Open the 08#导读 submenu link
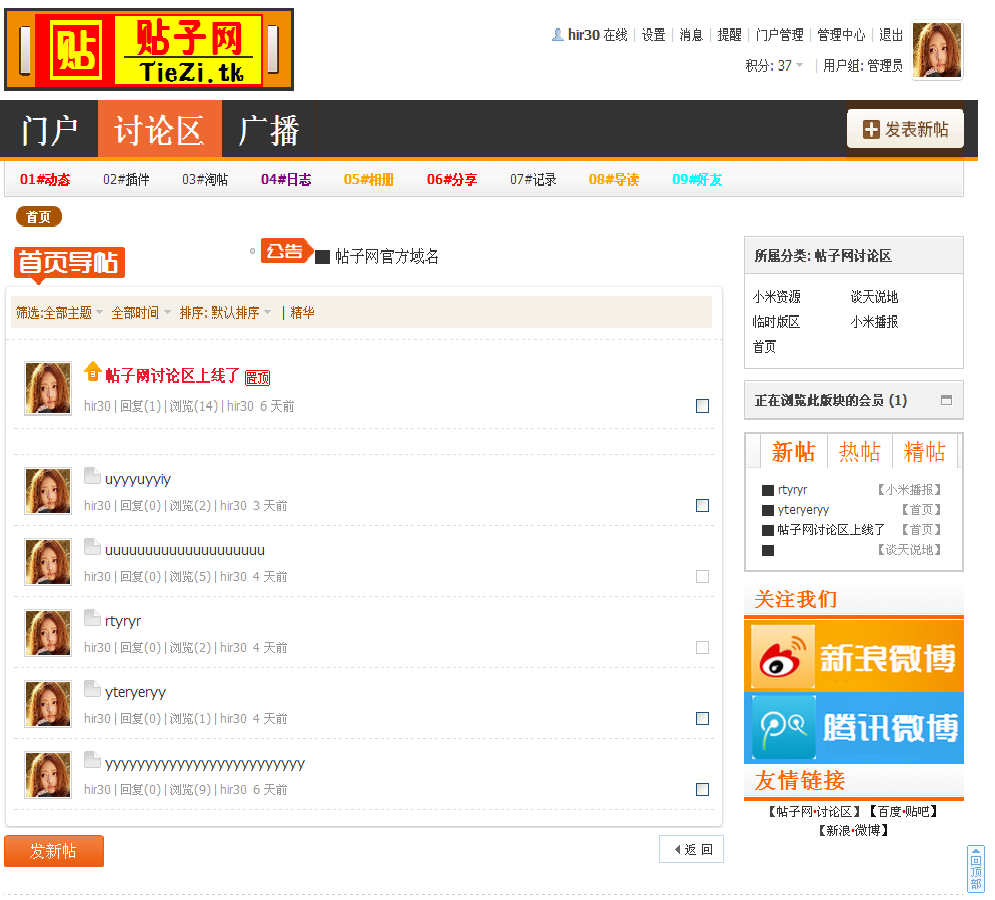Image resolution: width=995 pixels, height=900 pixels. [x=614, y=180]
